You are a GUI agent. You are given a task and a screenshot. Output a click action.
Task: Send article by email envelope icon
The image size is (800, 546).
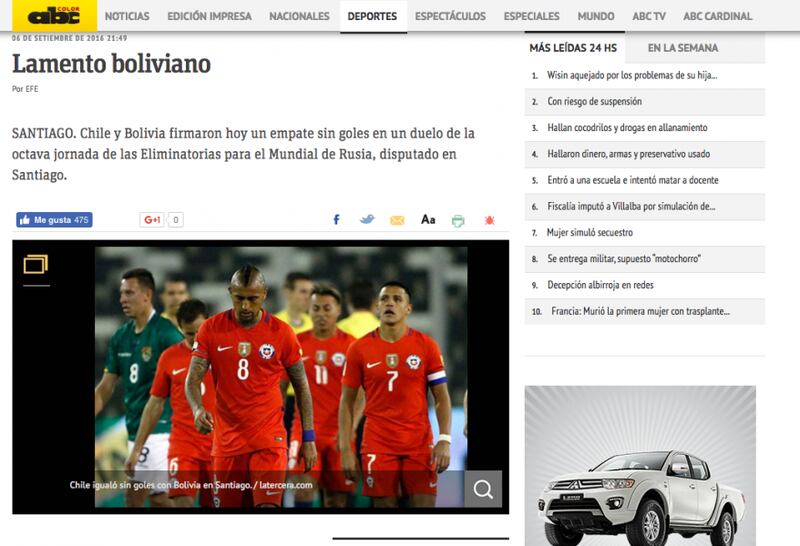(397, 220)
